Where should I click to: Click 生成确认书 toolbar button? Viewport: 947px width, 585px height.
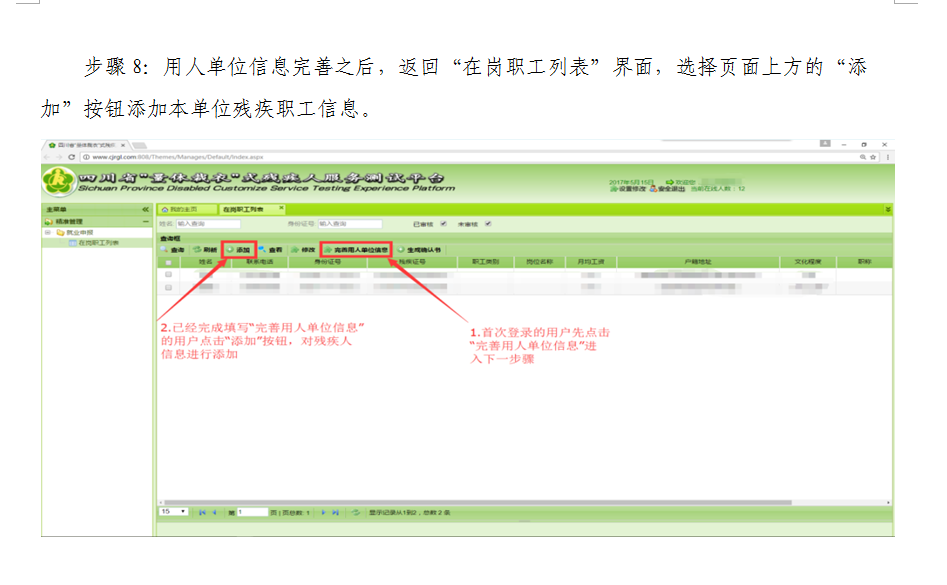click(x=420, y=249)
